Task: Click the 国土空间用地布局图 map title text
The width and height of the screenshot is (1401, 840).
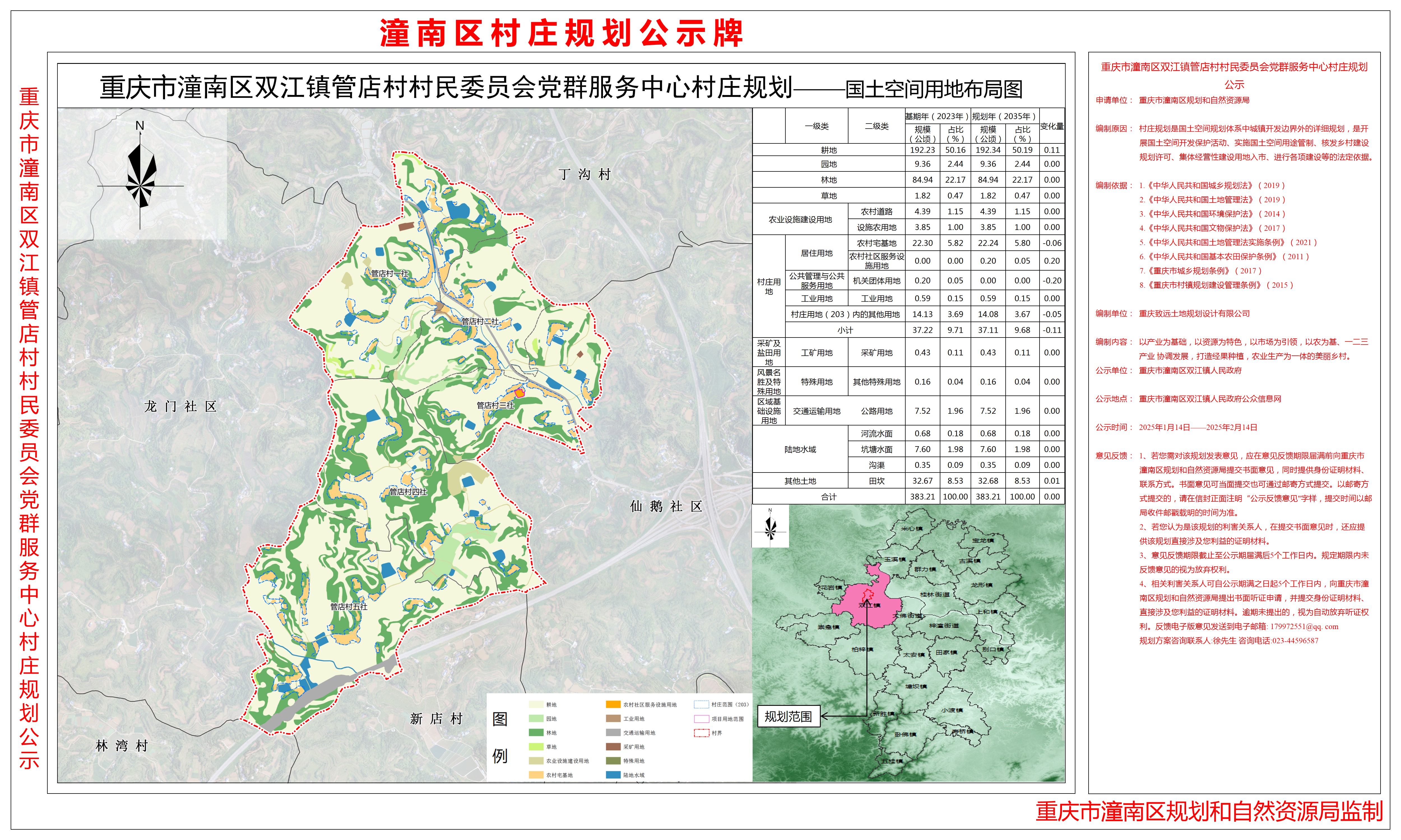Action: tap(934, 89)
